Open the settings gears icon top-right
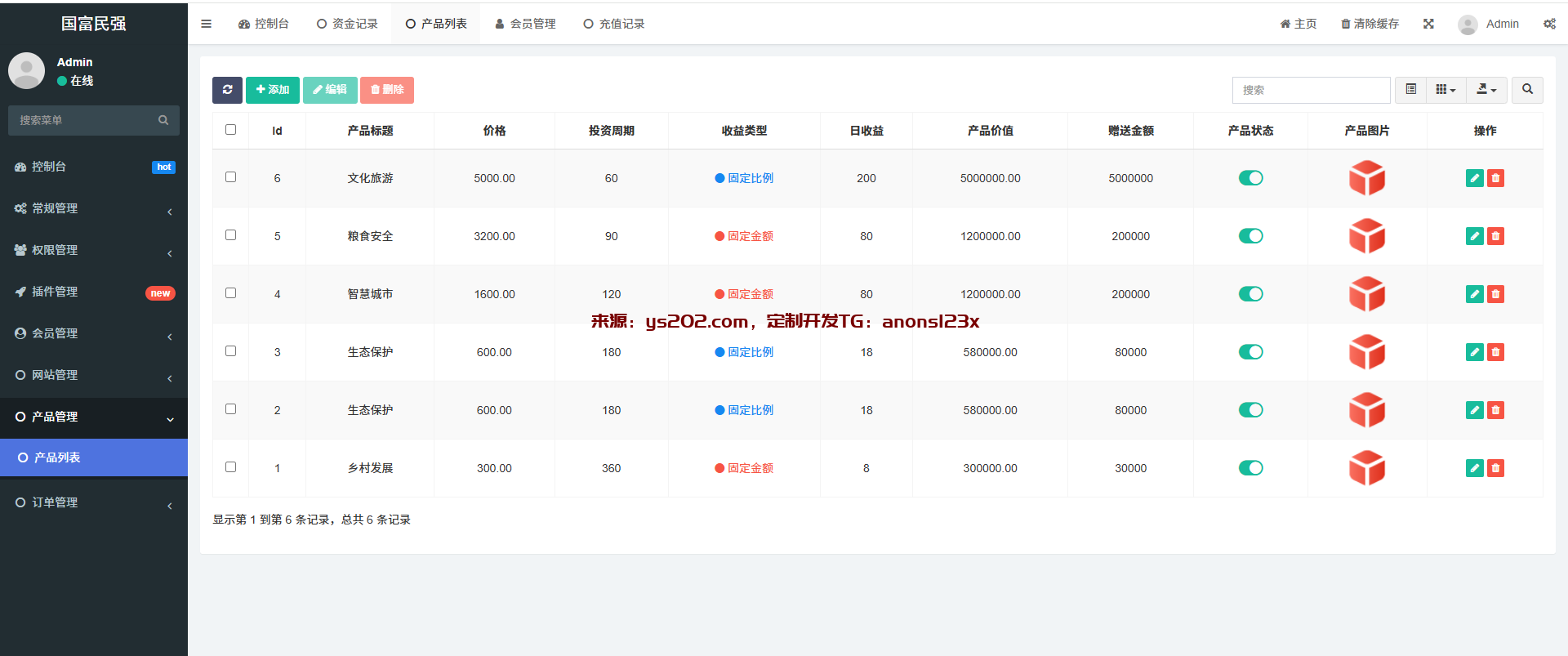The height and width of the screenshot is (656, 1568). click(x=1549, y=24)
